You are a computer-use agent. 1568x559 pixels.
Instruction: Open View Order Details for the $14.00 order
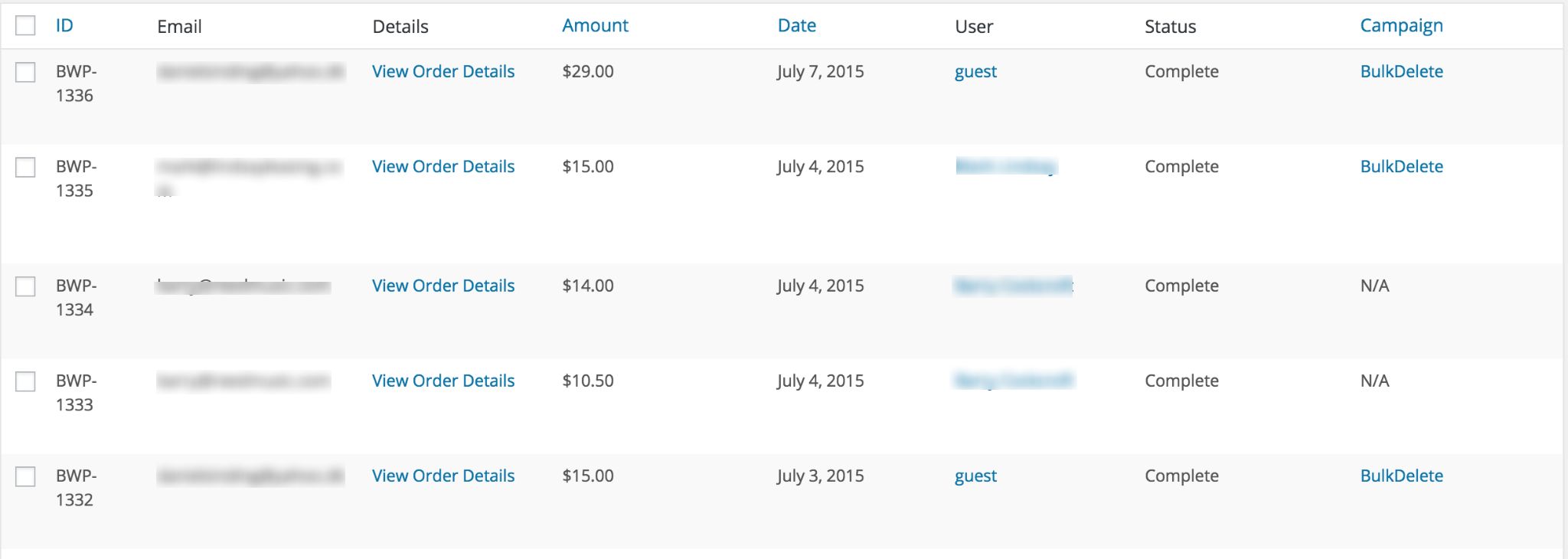[x=443, y=286]
